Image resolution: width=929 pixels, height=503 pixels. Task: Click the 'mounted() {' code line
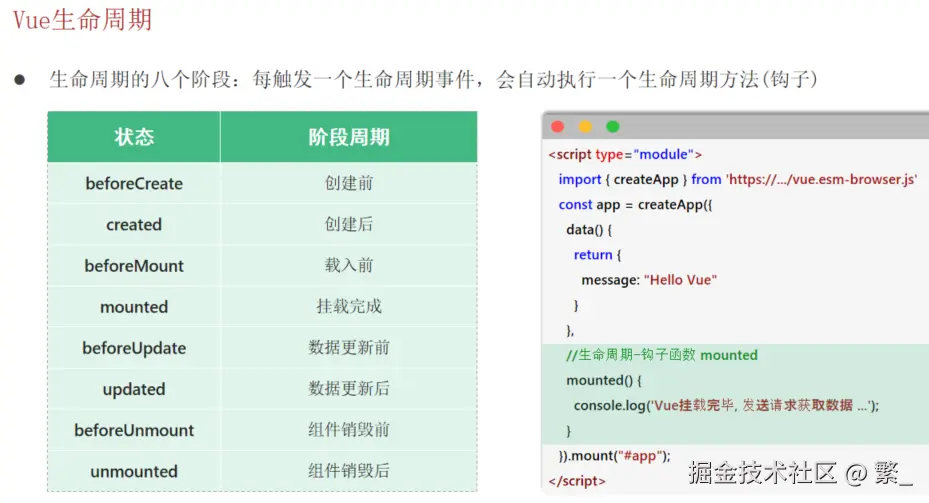click(x=604, y=380)
